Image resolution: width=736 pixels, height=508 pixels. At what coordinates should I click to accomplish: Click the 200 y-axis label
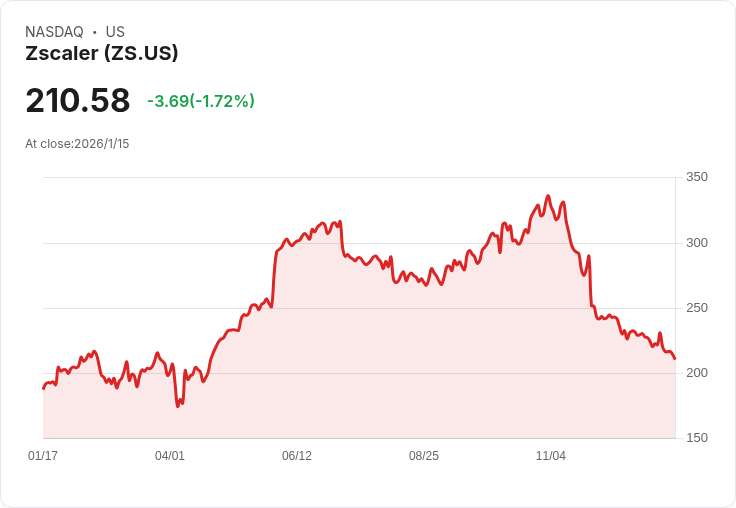(x=696, y=373)
